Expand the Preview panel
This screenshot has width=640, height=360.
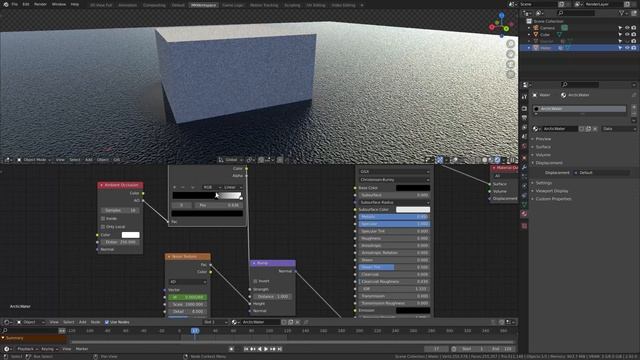(x=543, y=139)
